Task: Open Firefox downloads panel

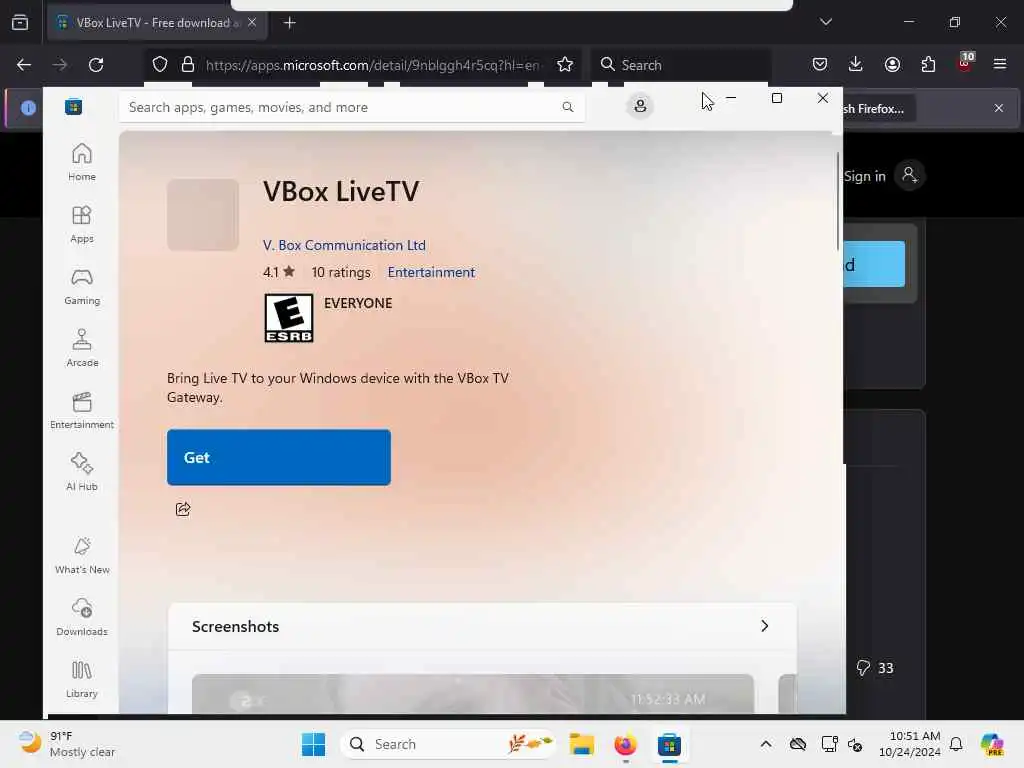Action: [856, 65]
